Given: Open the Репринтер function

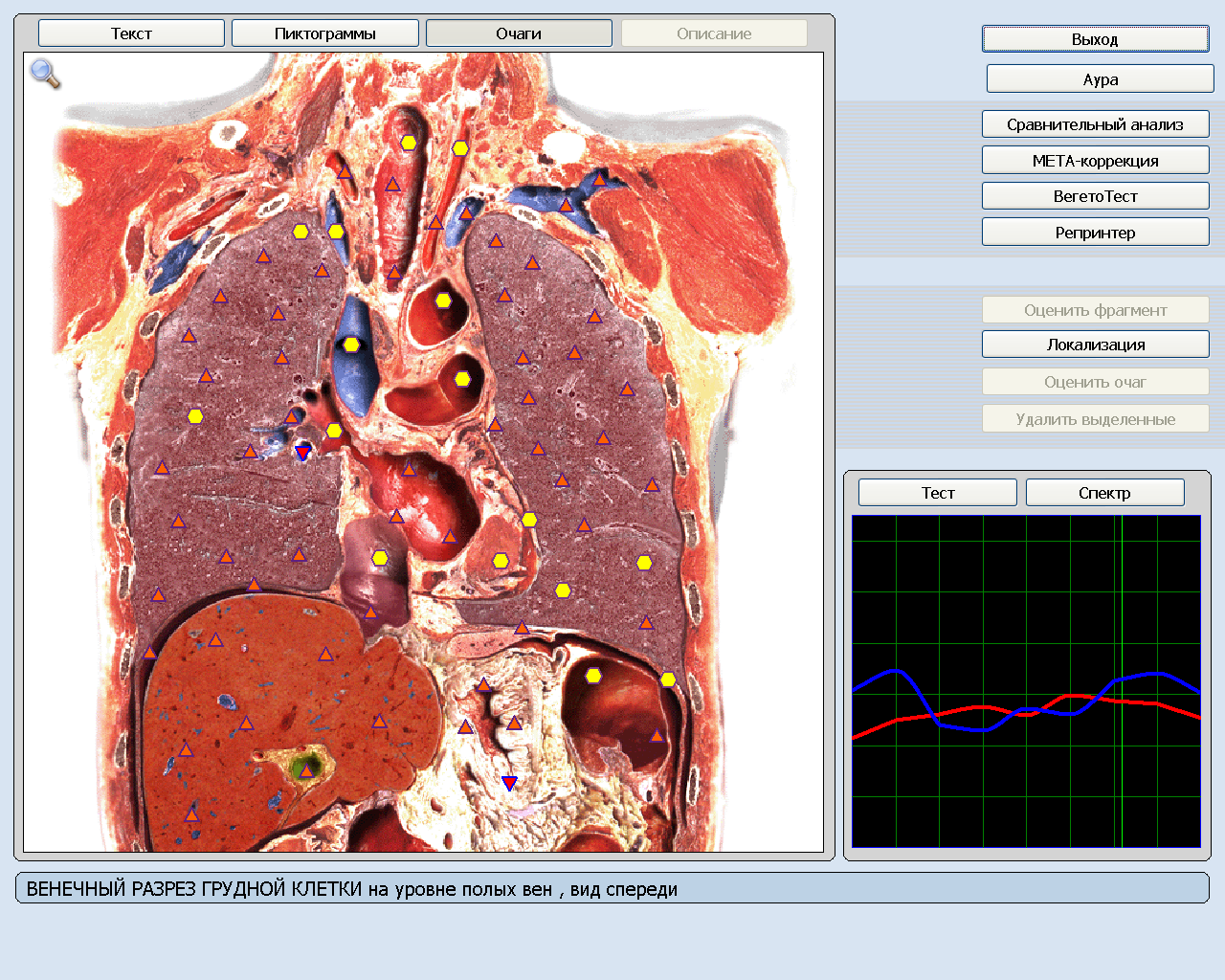Looking at the screenshot, I should [1095, 233].
